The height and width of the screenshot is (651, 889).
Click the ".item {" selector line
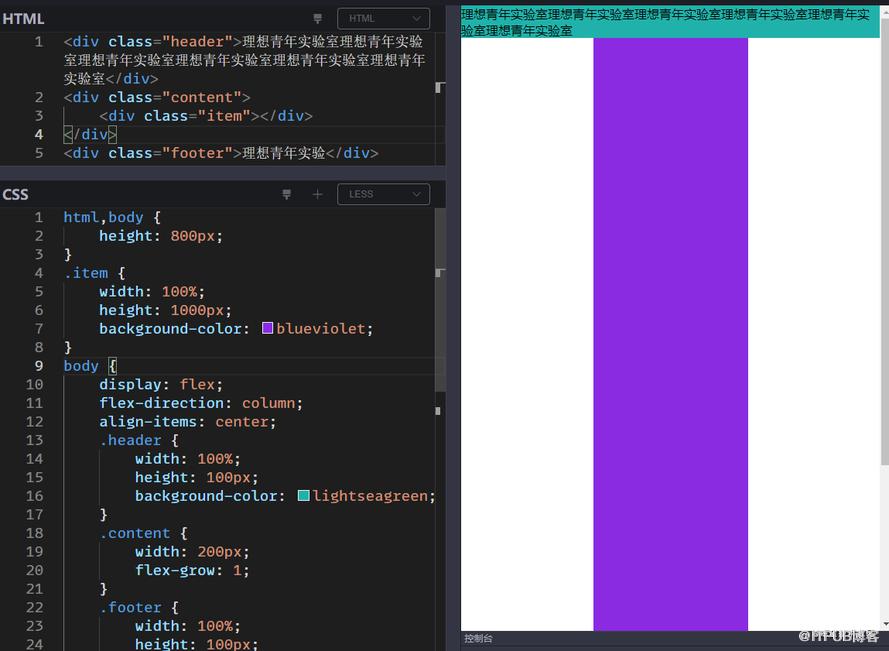coord(95,273)
